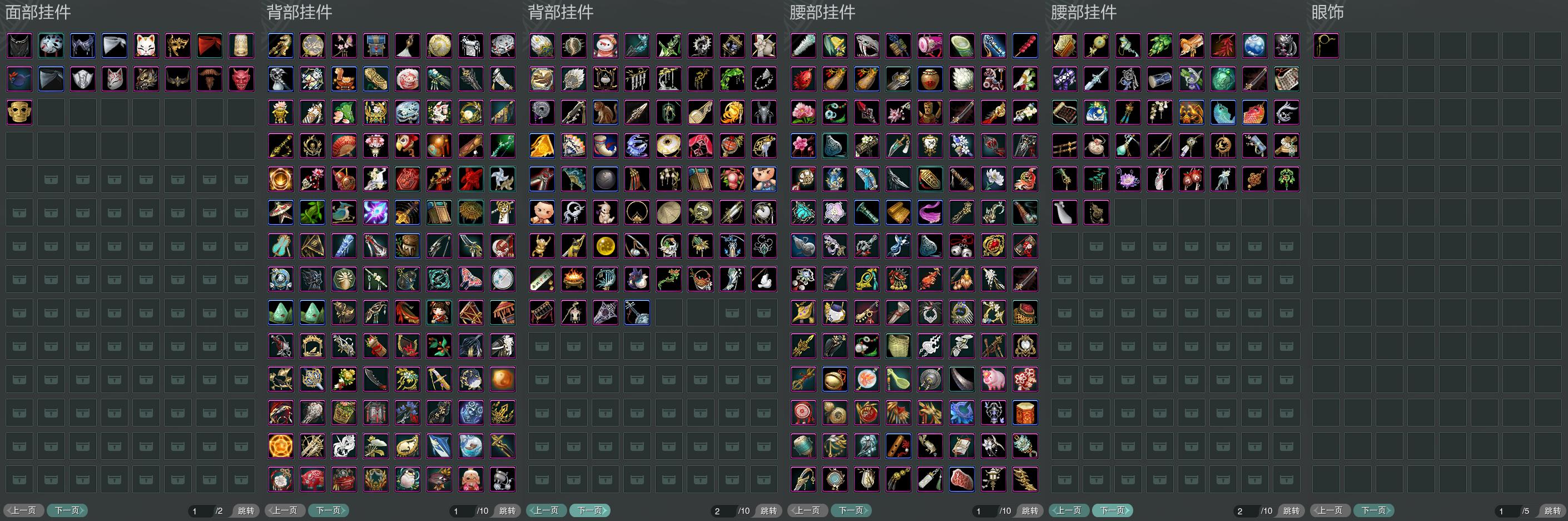1568x521 pixels.
Task: Choose the red folding fan back item
Action: 344,146
